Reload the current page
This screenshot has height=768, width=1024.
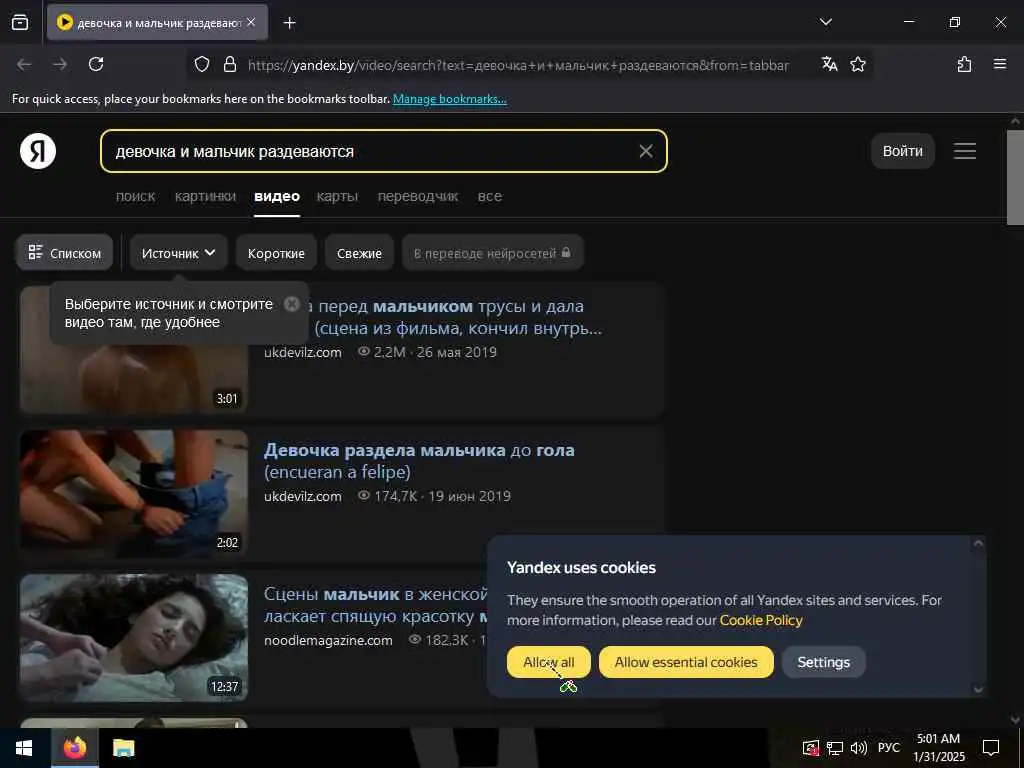click(x=96, y=64)
